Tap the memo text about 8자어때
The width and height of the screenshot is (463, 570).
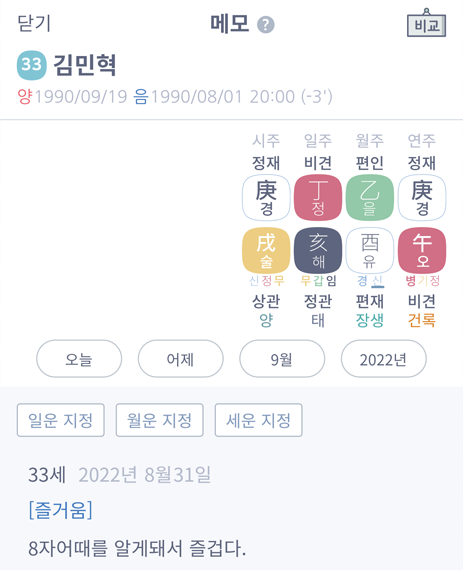point(137,549)
